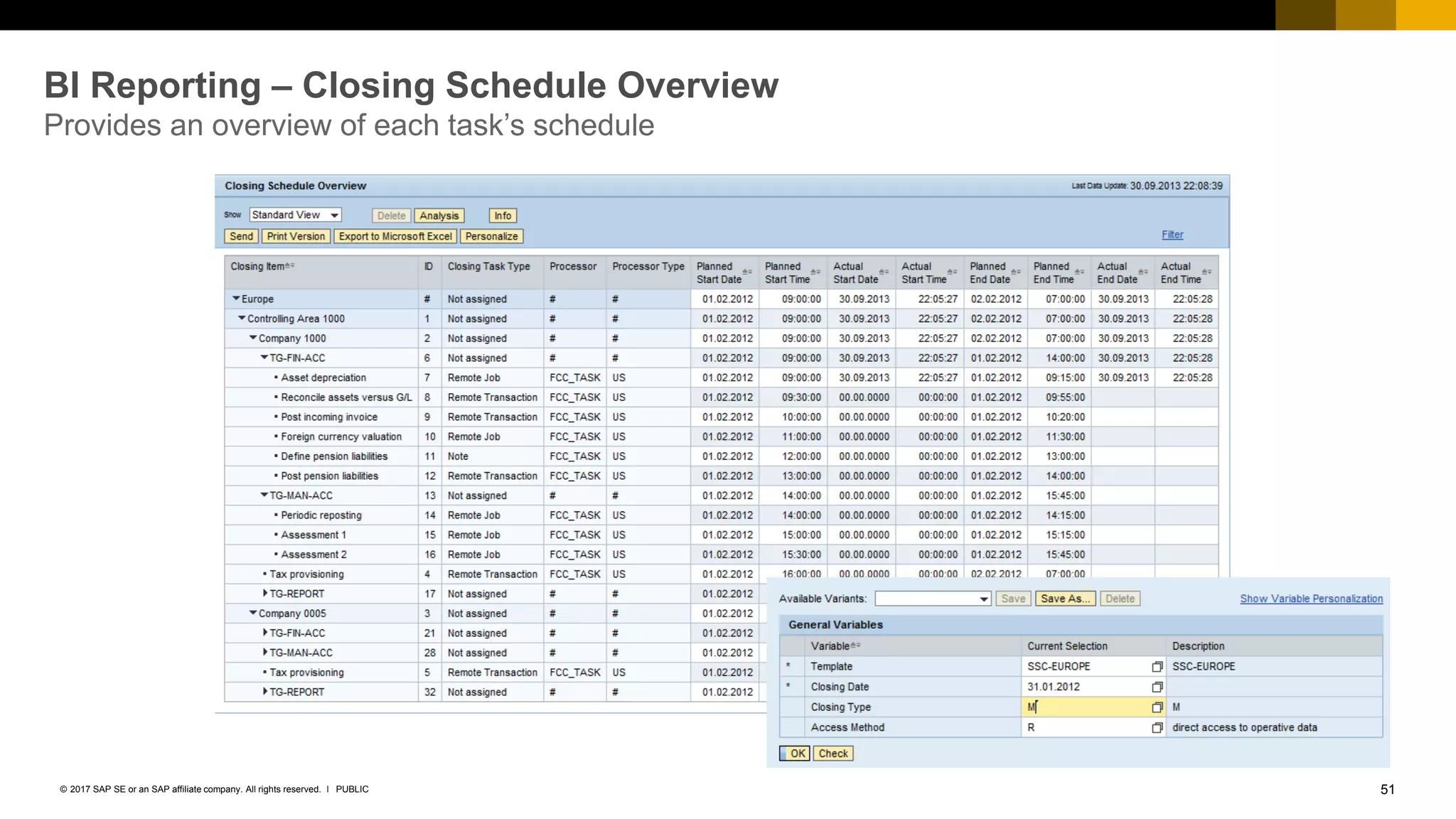Collapse the Europe node

236,299
